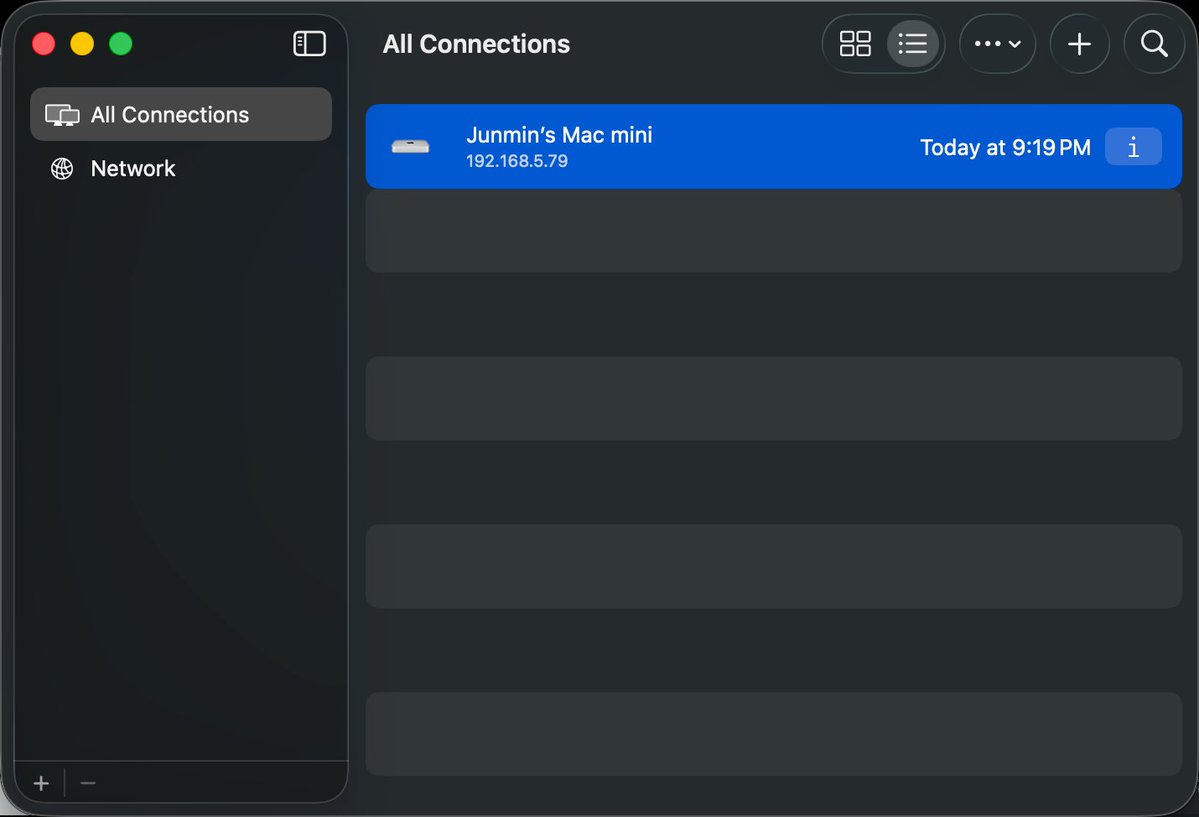
Task: Click the Network globe icon
Action: 62,168
